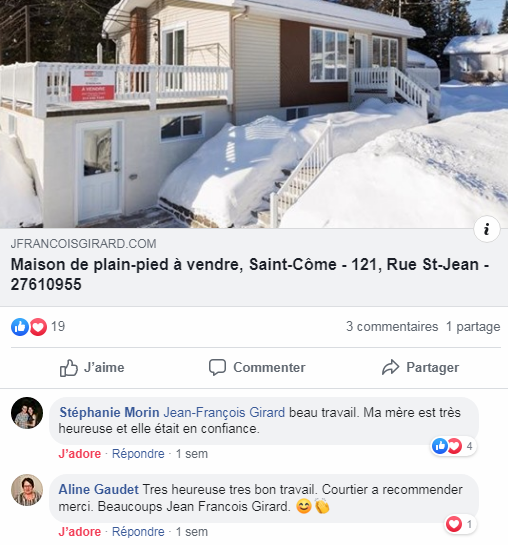This screenshot has width=508, height=545.
Task: Open Stéphanie Morin's profile picture
Action: pyautogui.click(x=27, y=413)
